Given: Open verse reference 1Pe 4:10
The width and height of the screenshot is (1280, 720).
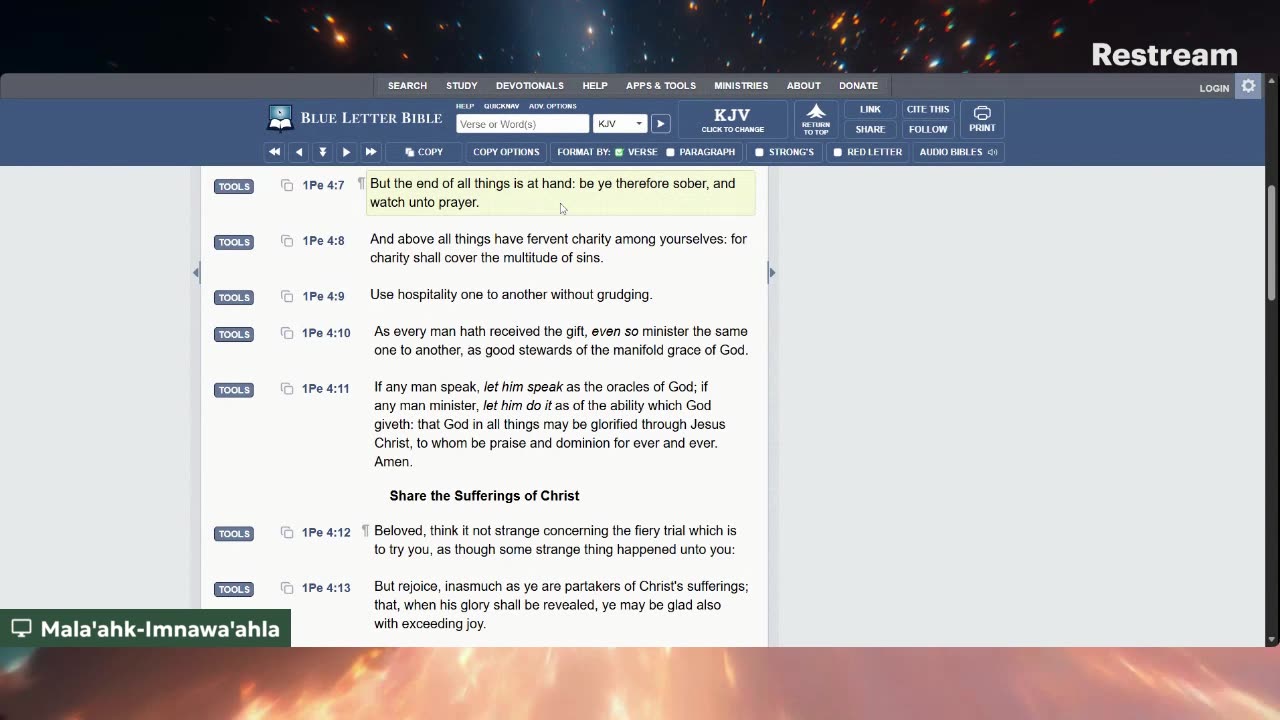Looking at the screenshot, I should [x=326, y=333].
